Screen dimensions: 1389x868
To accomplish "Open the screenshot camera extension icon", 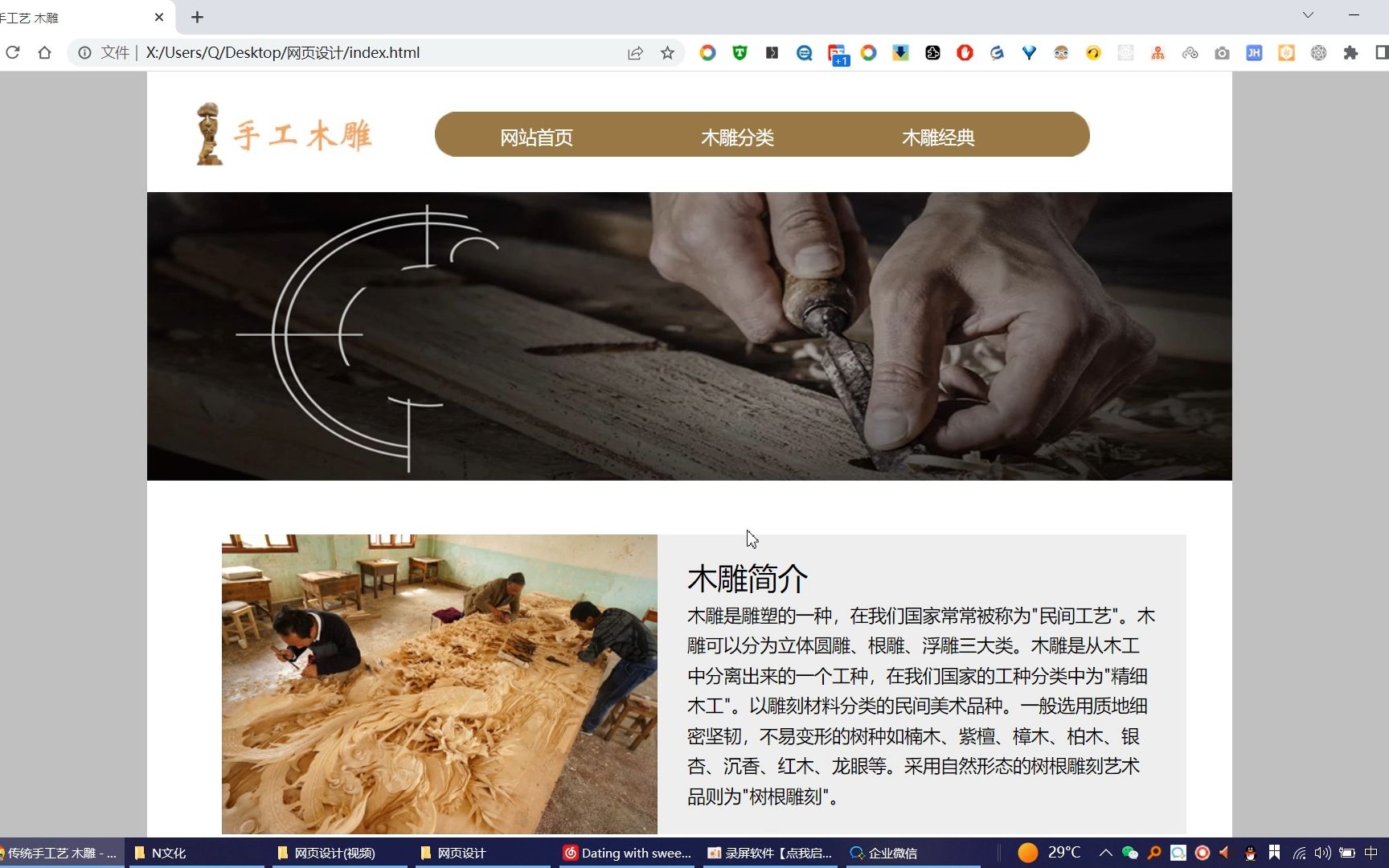I will (x=1223, y=53).
